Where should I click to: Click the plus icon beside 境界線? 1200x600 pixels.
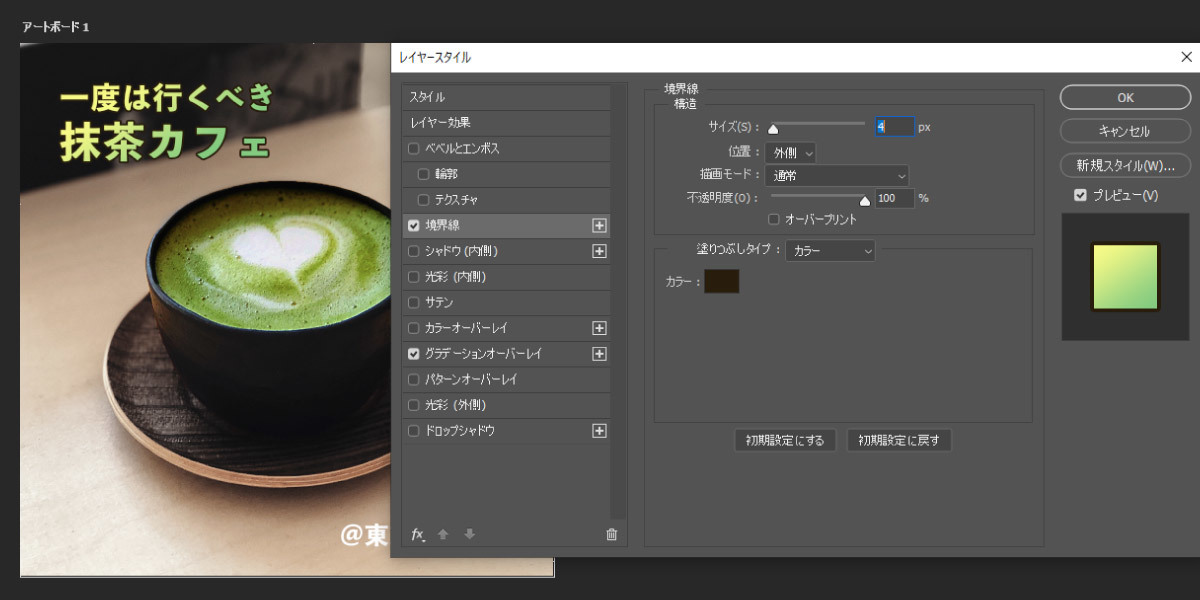pyautogui.click(x=599, y=226)
